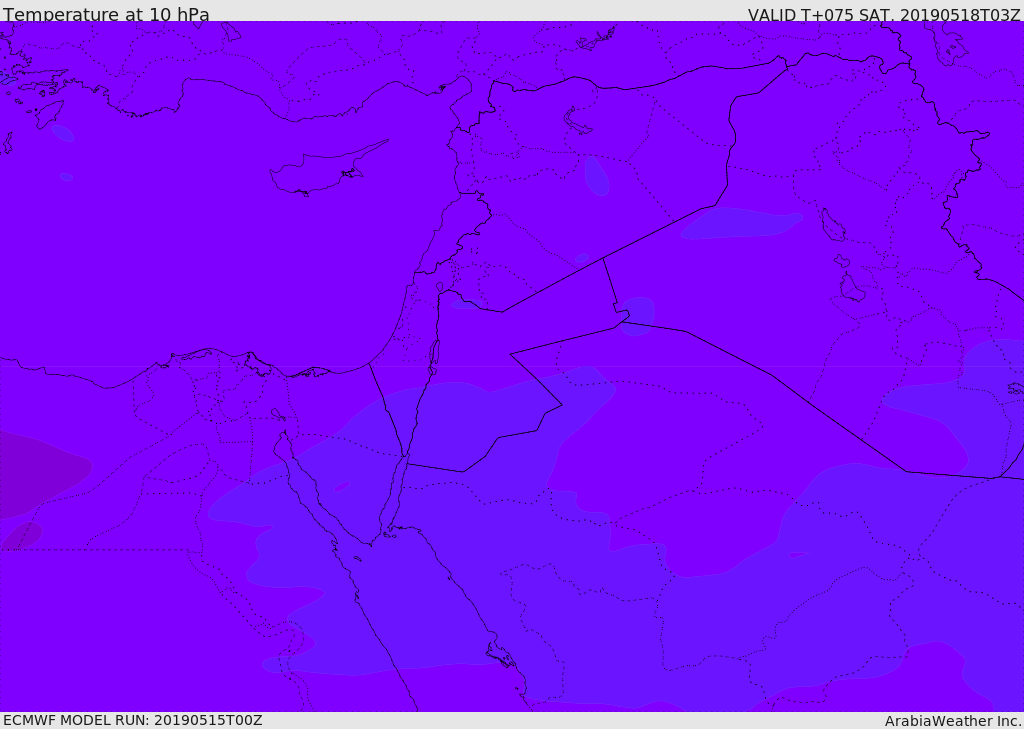Click the 'ArabiaWeather Inc.' credit text
The width and height of the screenshot is (1024, 729).
[x=953, y=721]
